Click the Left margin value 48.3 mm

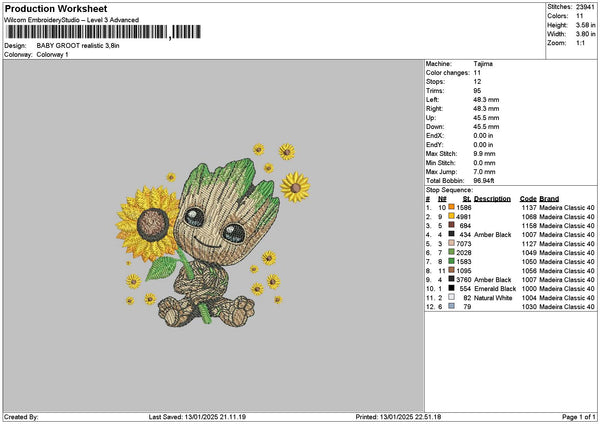coord(486,100)
